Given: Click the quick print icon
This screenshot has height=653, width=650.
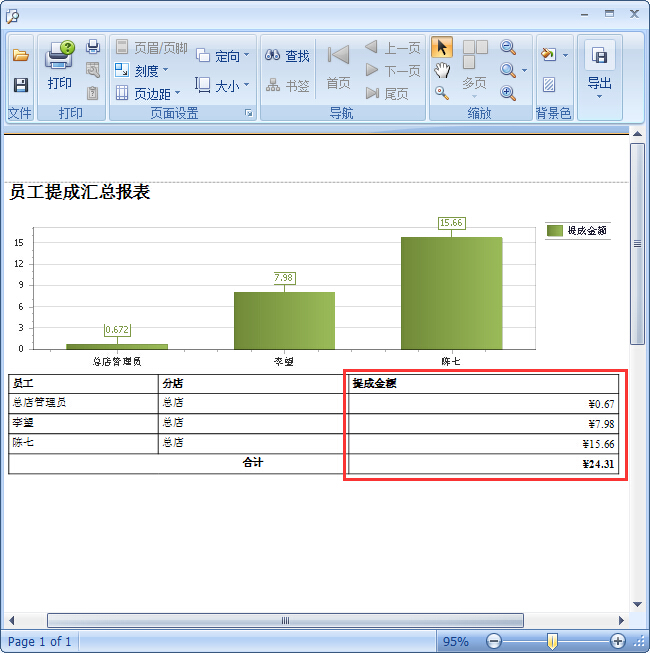Looking at the screenshot, I should click(93, 47).
